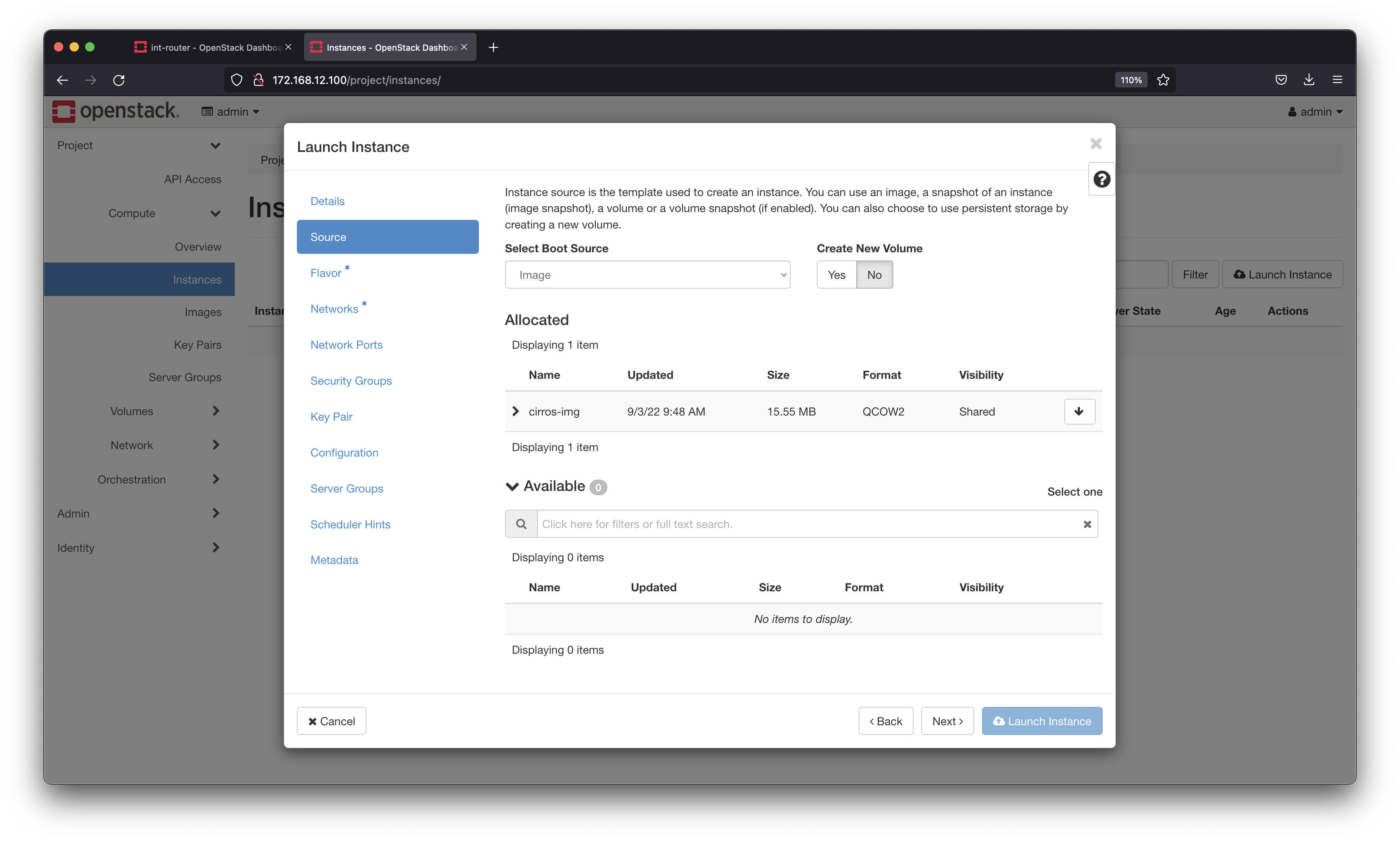
Task: Close the int-router browser tab
Action: pyautogui.click(x=288, y=47)
